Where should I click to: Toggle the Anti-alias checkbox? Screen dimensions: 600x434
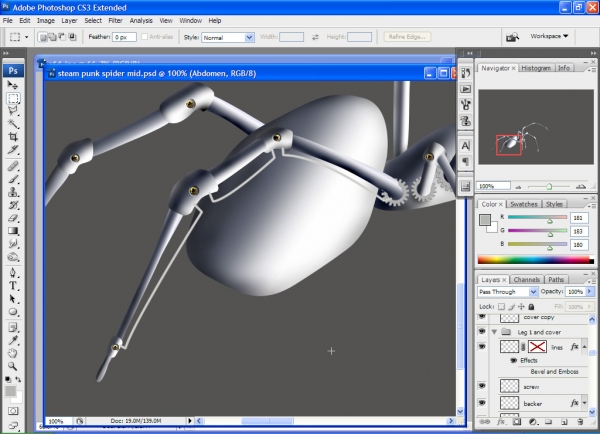pos(144,37)
